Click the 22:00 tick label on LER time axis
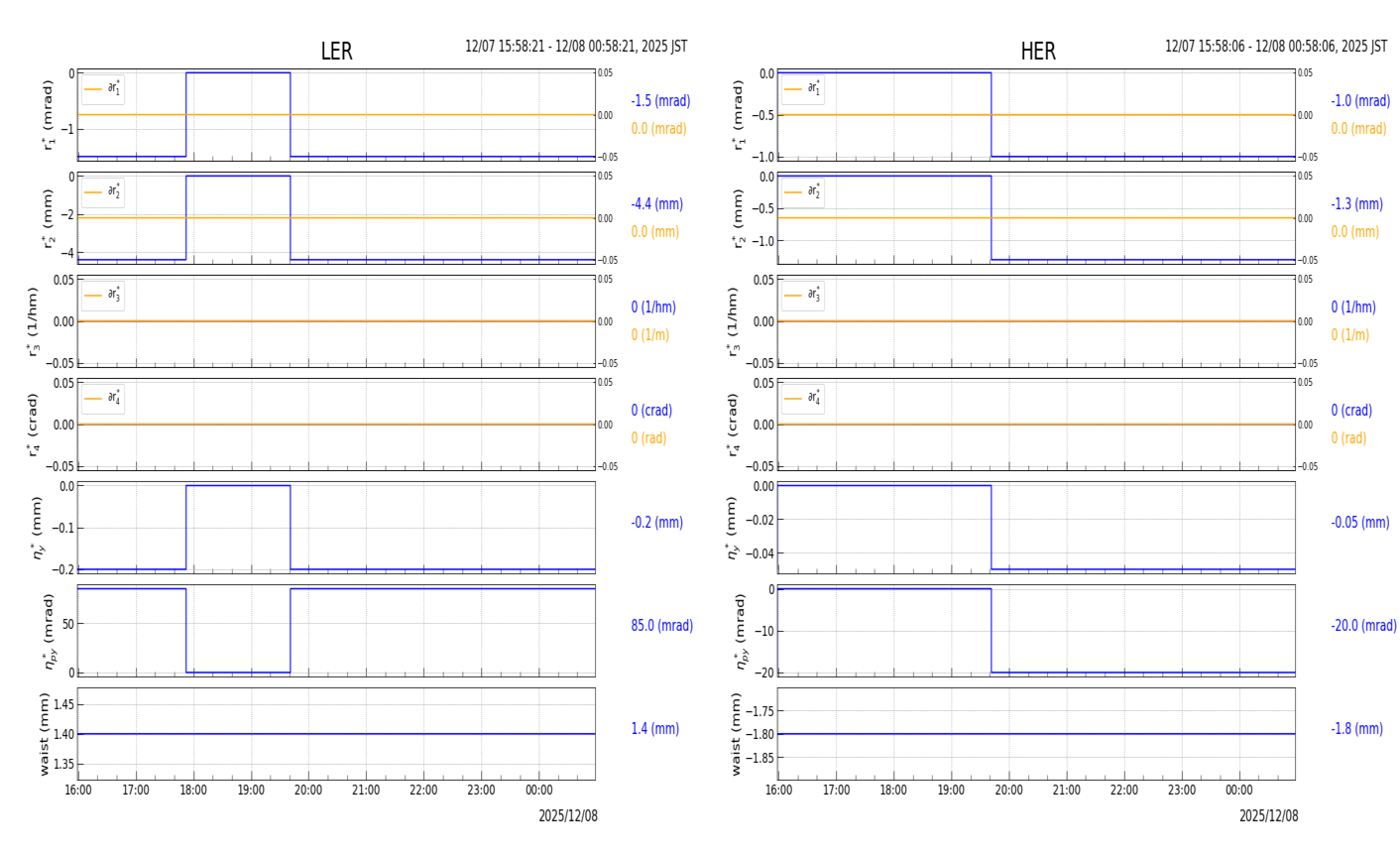This screenshot has height=857, width=1400. tap(424, 791)
